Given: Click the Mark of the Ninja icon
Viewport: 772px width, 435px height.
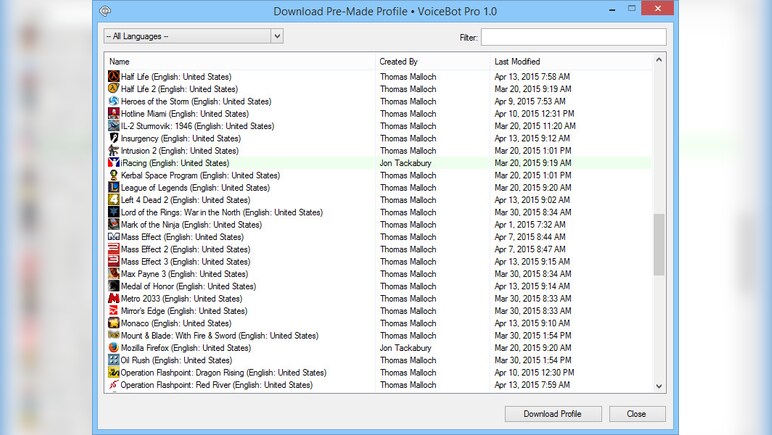Looking at the screenshot, I should pos(114,224).
